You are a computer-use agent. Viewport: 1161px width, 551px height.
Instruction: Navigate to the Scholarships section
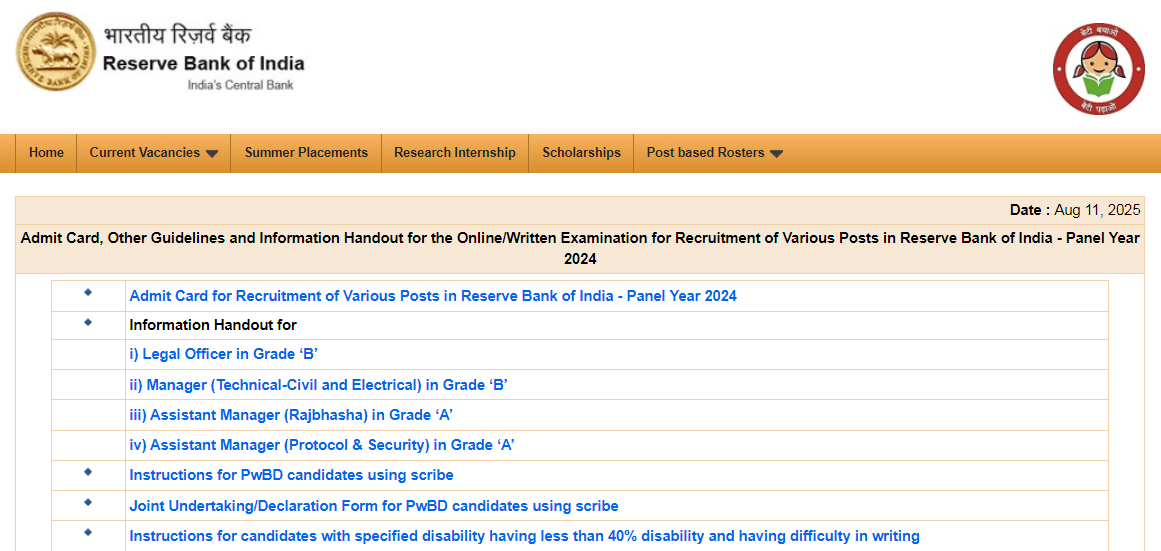tap(581, 153)
